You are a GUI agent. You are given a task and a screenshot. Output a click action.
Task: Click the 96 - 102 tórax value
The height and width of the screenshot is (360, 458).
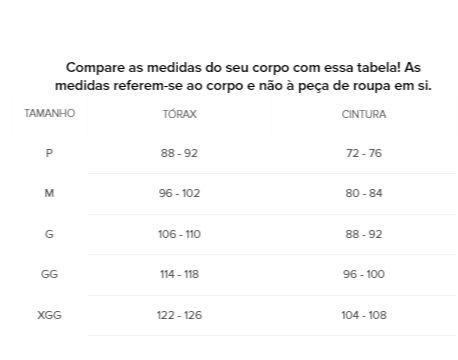coord(179,193)
